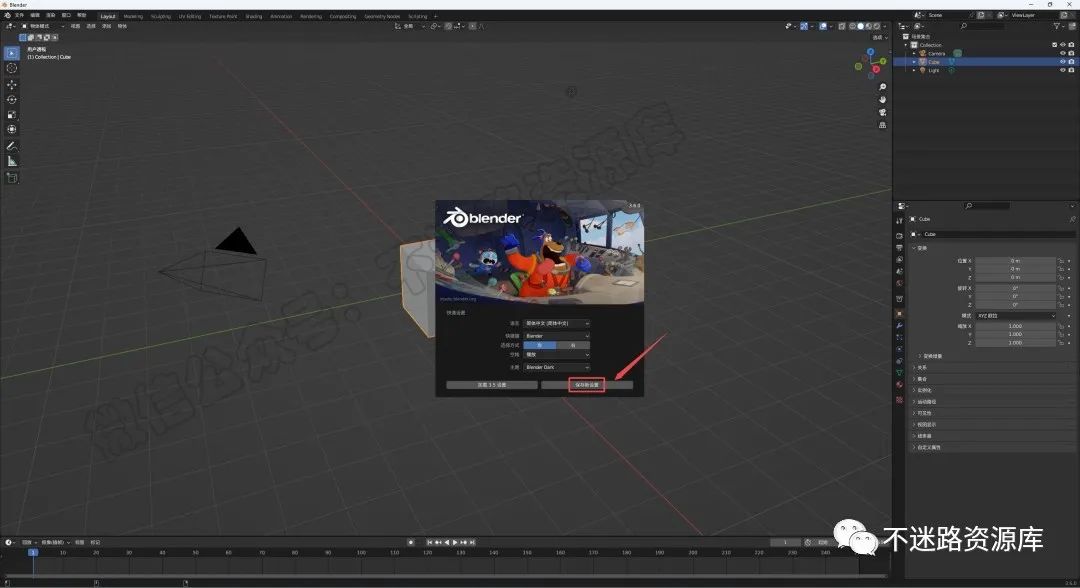Click the blue current frame marker on timeline

coord(32,552)
